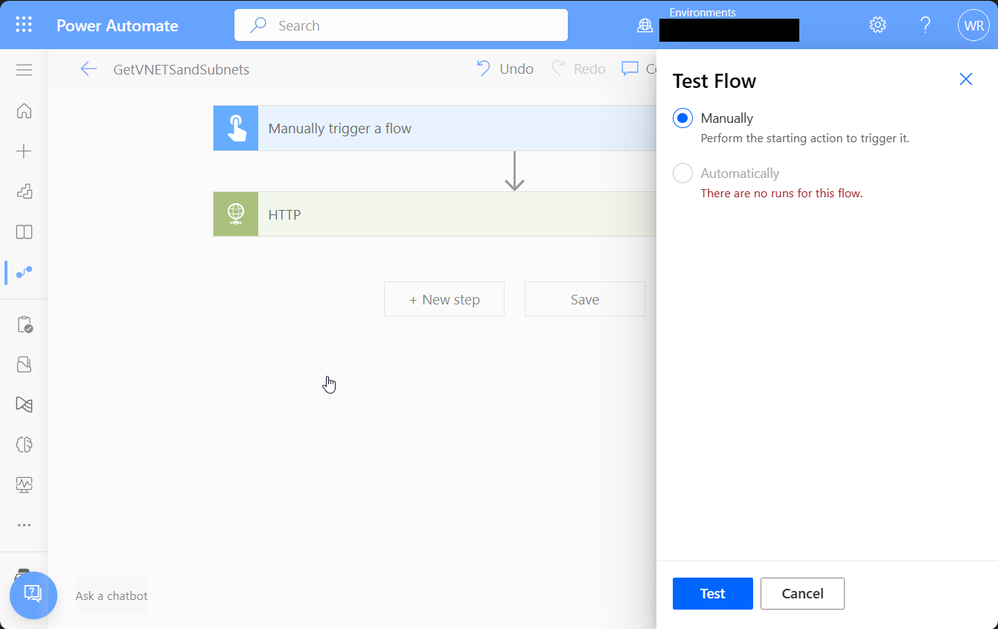This screenshot has width=998, height=629.
Task: Click Undo in the command bar
Action: [x=504, y=69]
